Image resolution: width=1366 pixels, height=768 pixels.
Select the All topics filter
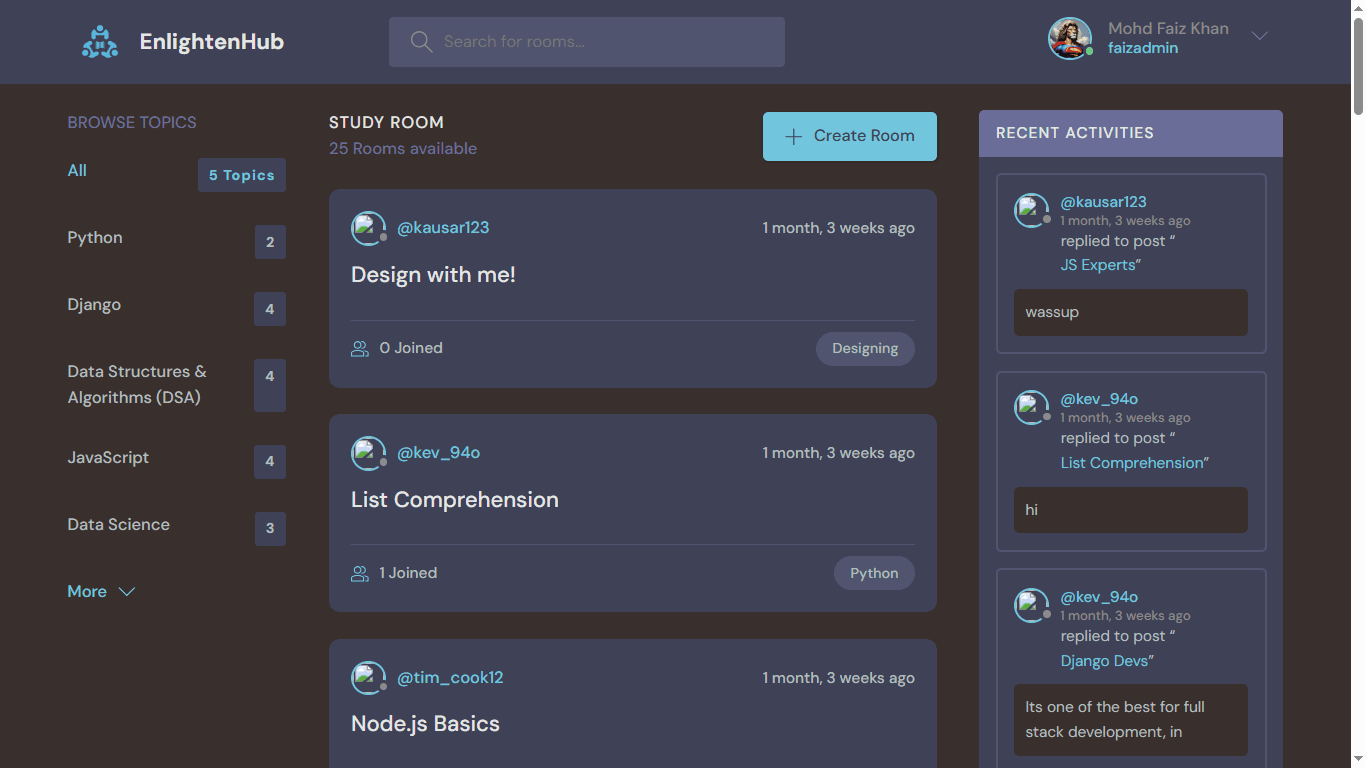coord(77,171)
